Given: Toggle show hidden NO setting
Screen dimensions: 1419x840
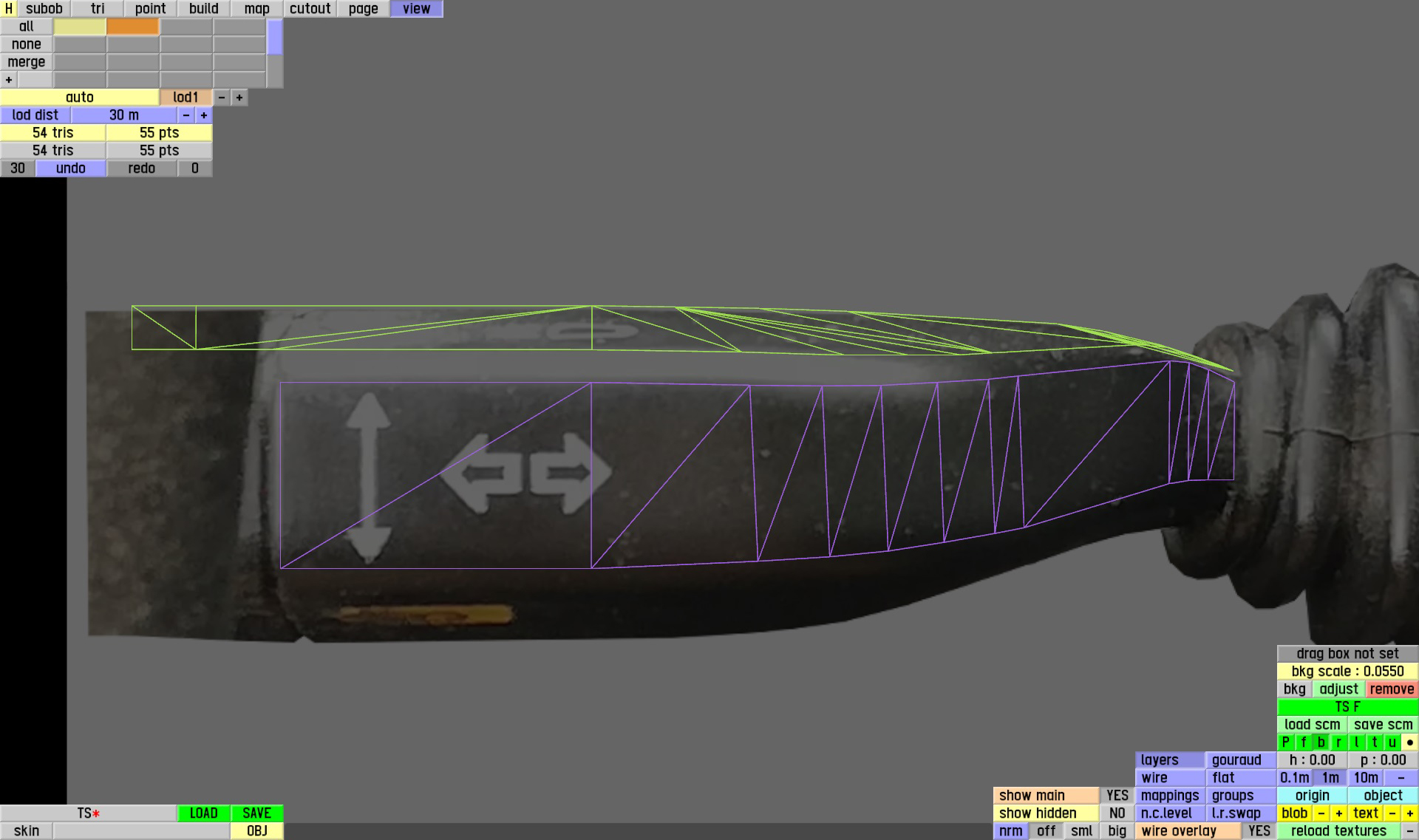Looking at the screenshot, I should tap(1117, 813).
